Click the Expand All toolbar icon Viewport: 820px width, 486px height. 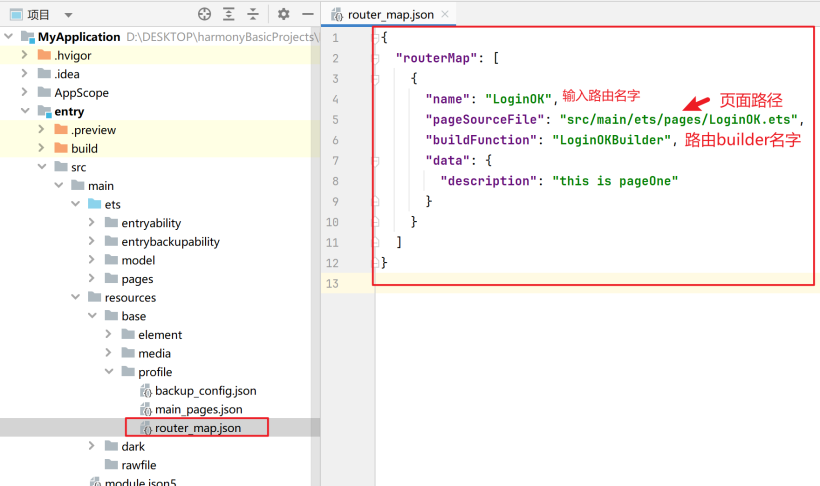click(229, 14)
